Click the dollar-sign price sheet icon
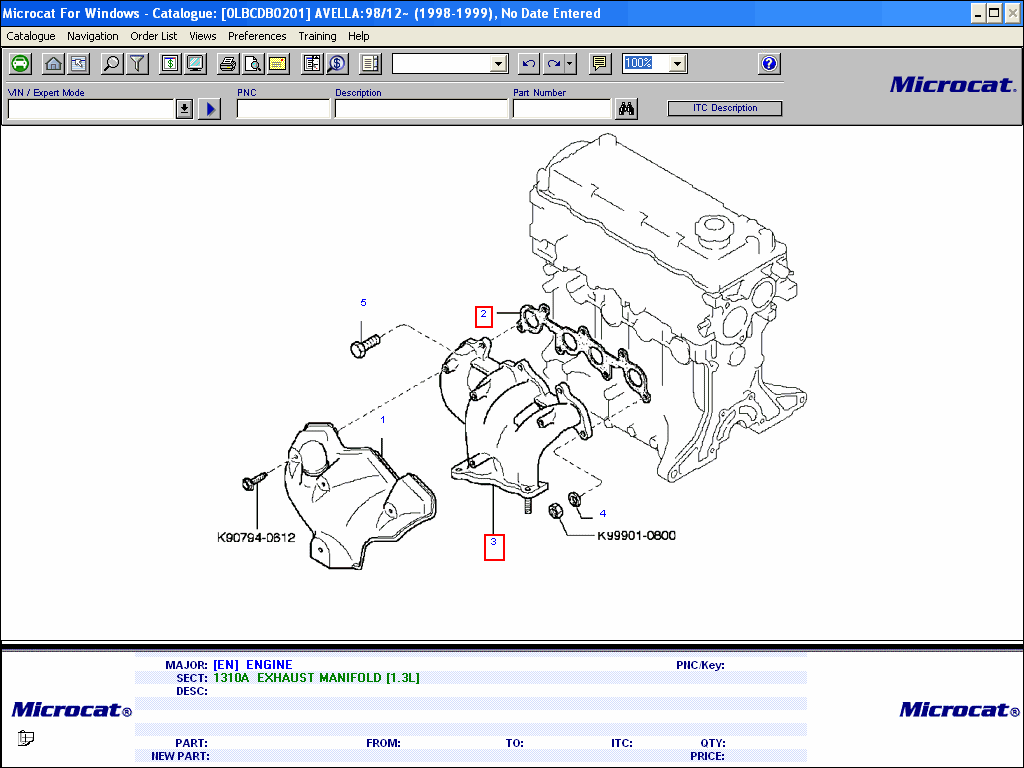Screen dimensions: 1024x768 click(170, 63)
